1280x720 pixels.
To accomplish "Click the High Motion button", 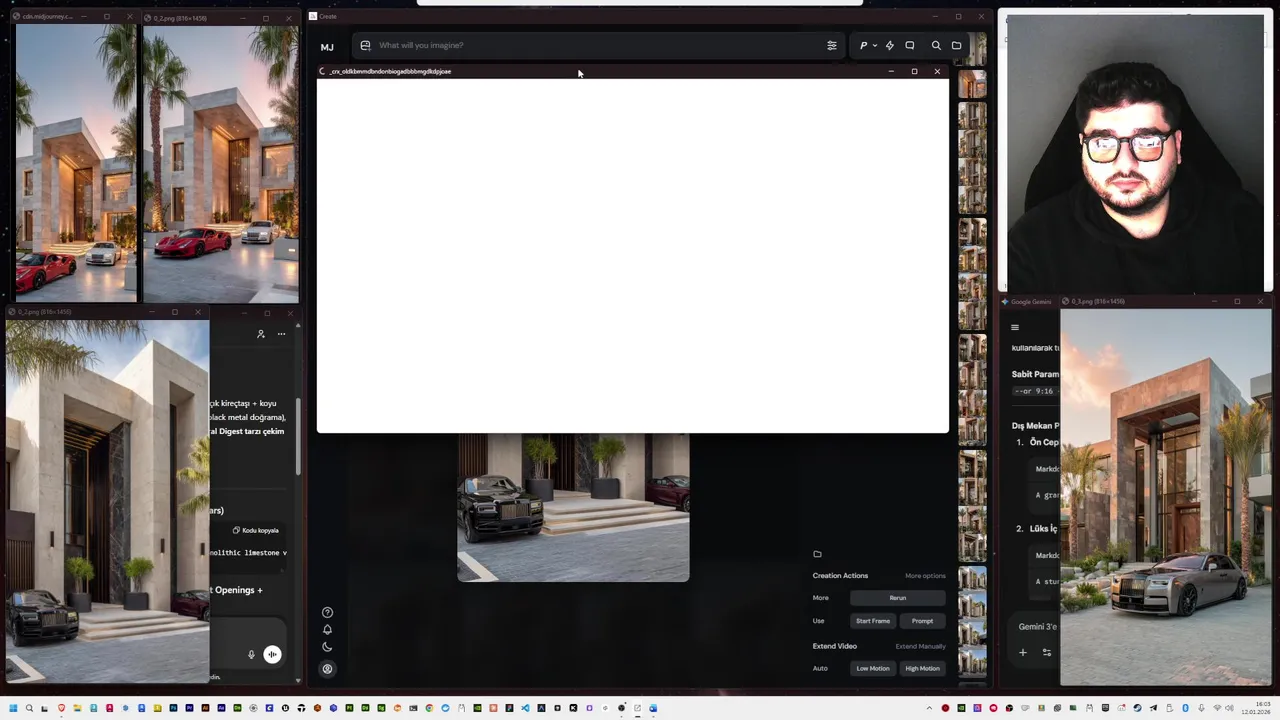I will point(922,668).
